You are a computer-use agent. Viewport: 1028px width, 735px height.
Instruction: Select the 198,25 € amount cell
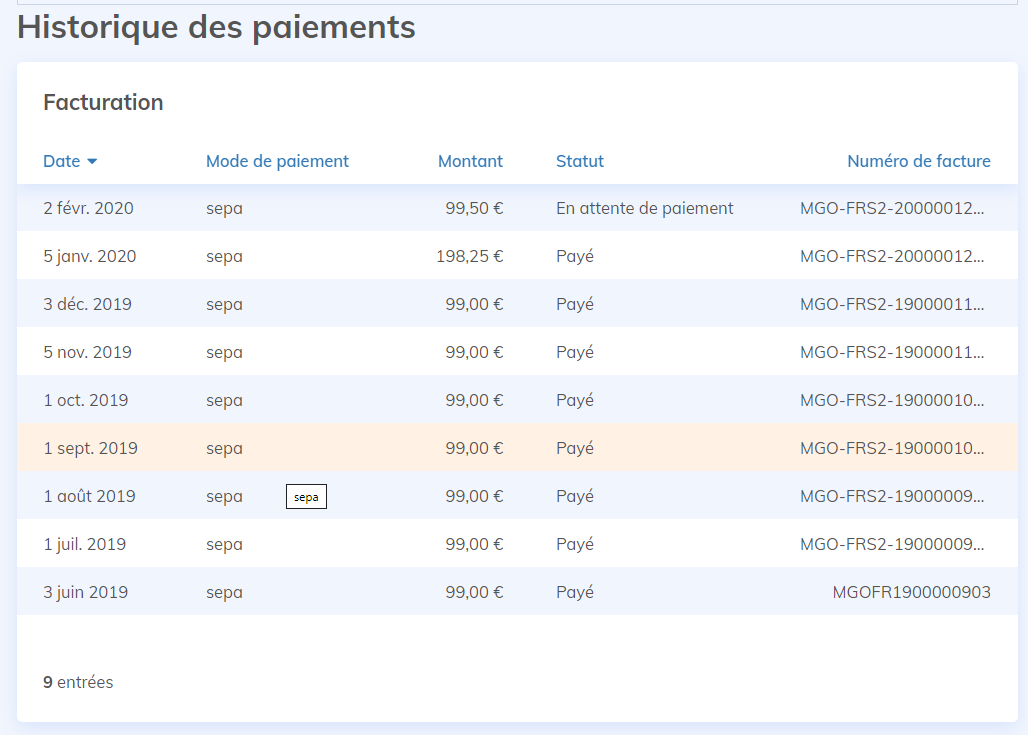[x=469, y=257]
